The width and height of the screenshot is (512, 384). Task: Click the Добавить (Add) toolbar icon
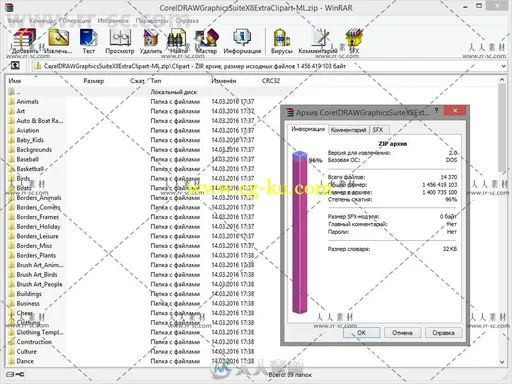[x=25, y=41]
